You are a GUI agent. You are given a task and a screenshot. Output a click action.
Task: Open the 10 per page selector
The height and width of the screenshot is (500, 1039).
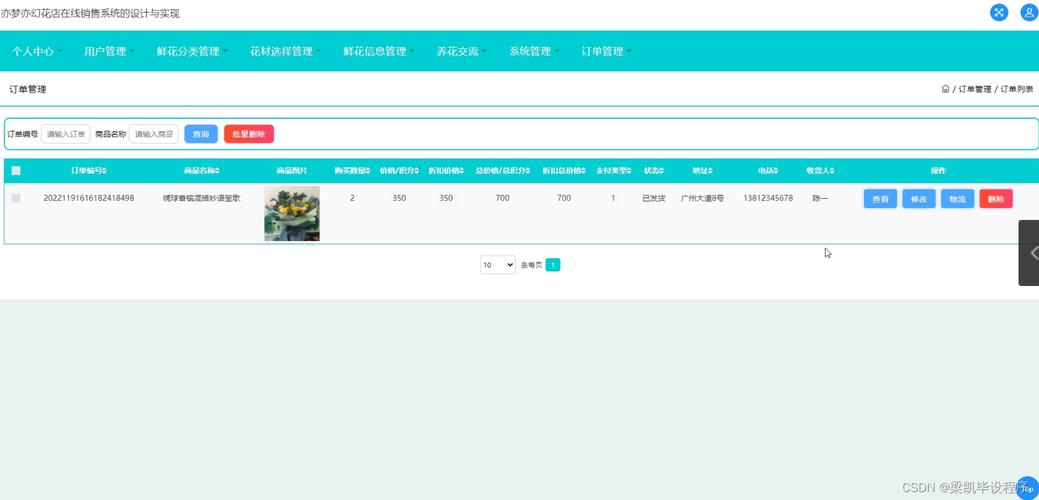(498, 265)
